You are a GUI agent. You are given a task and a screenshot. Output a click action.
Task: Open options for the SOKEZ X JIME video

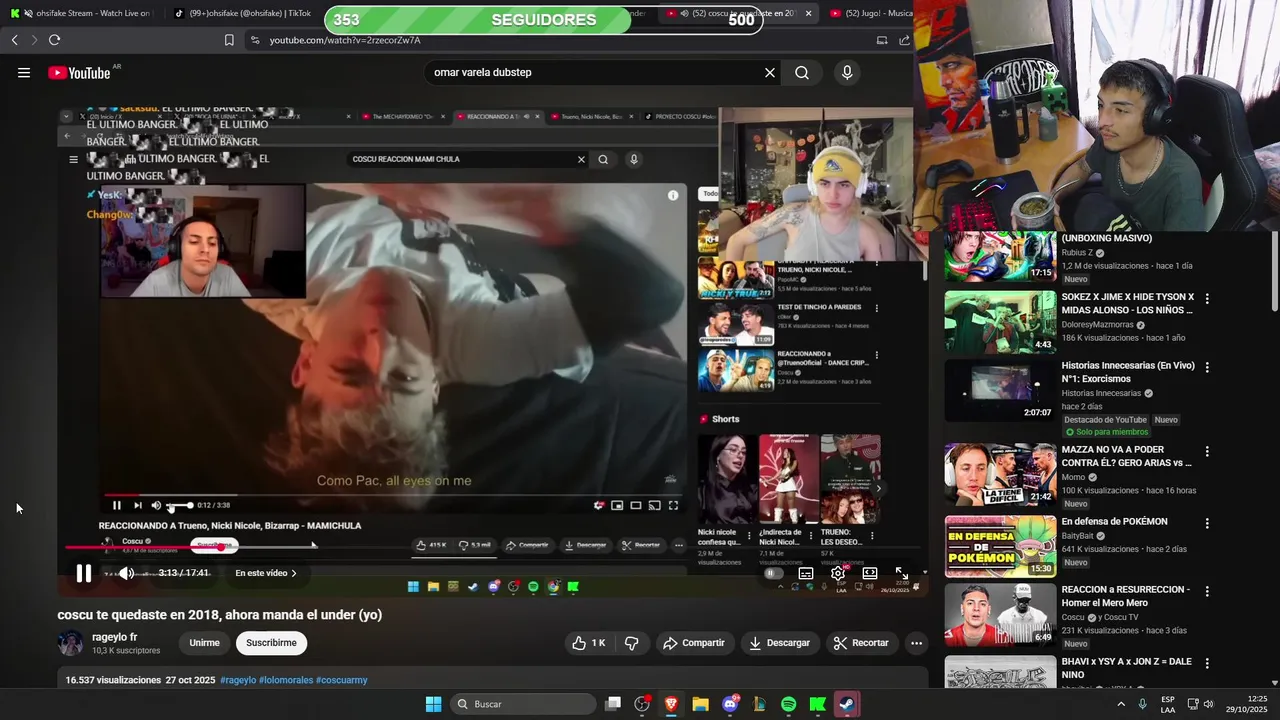pyautogui.click(x=1207, y=298)
